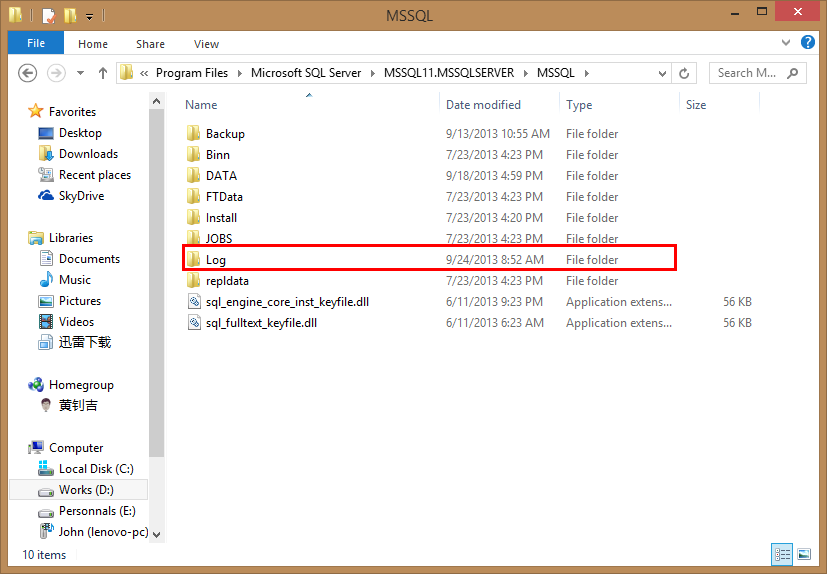Switch to the Home ribbon tab
Image resolution: width=827 pixels, height=574 pixels.
click(93, 44)
